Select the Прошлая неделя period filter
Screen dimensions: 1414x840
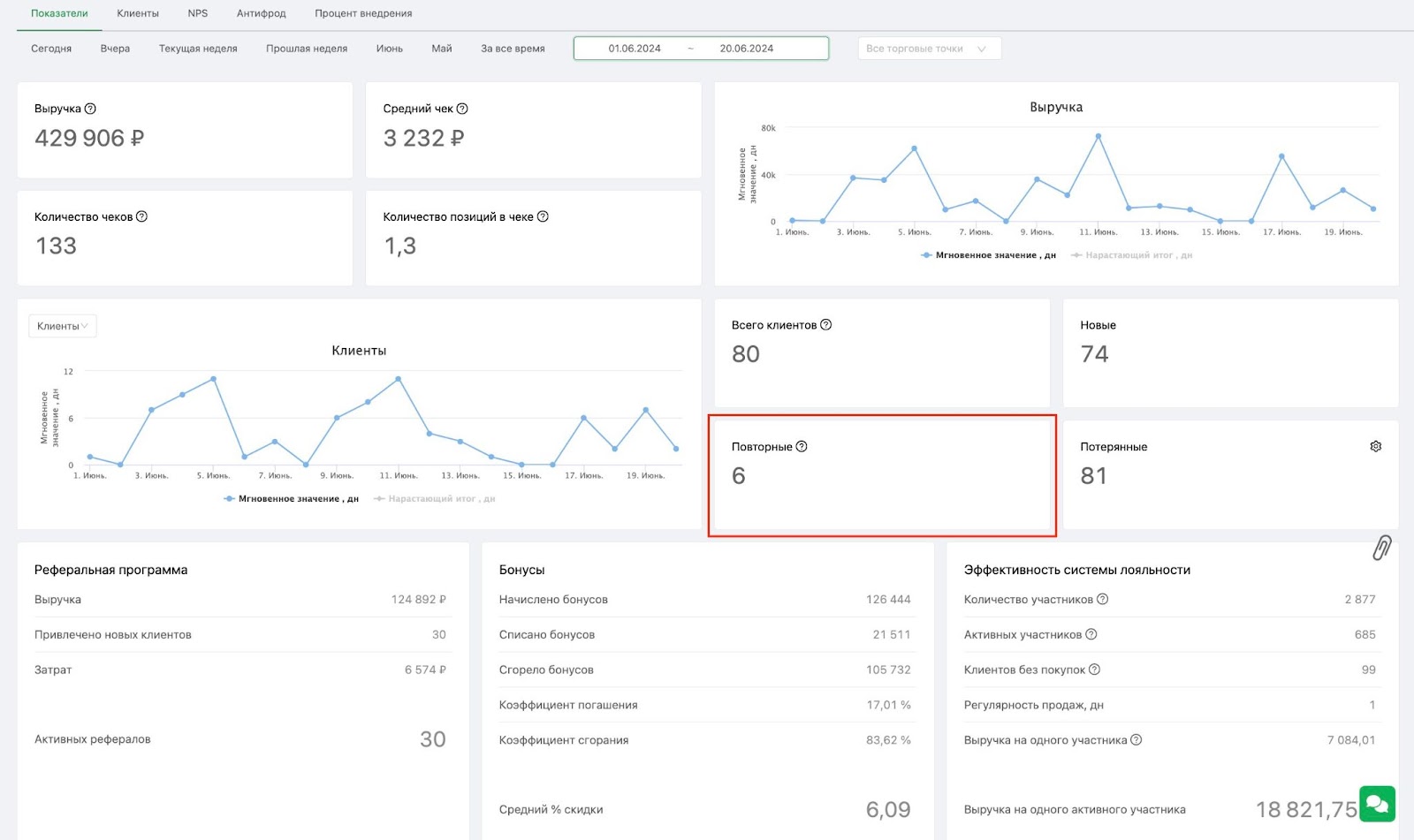tap(307, 49)
